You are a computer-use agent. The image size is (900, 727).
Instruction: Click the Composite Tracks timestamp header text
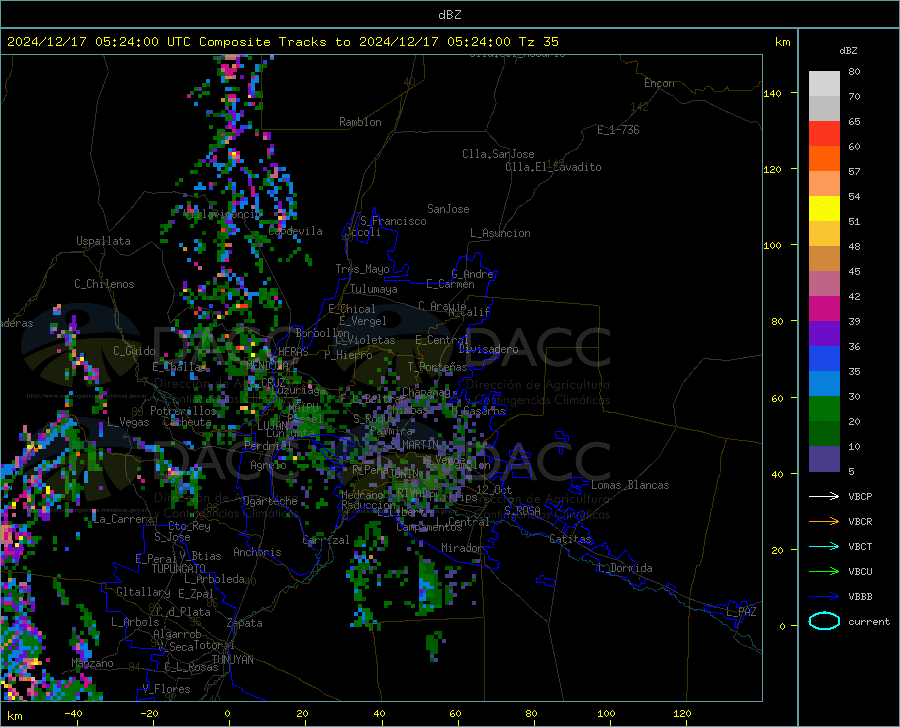click(x=282, y=42)
